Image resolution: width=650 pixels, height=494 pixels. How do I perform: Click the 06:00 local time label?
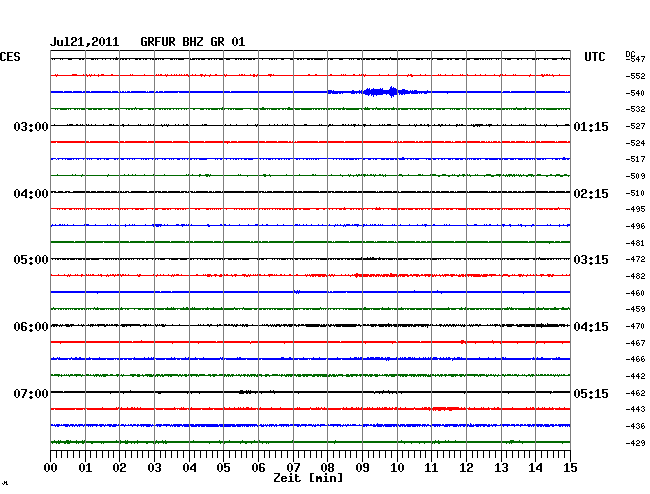[x=31, y=327]
